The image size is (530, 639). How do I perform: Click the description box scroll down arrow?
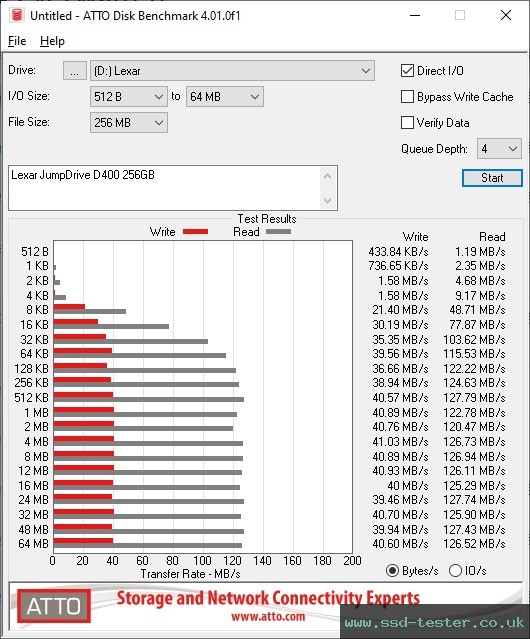[x=328, y=201]
